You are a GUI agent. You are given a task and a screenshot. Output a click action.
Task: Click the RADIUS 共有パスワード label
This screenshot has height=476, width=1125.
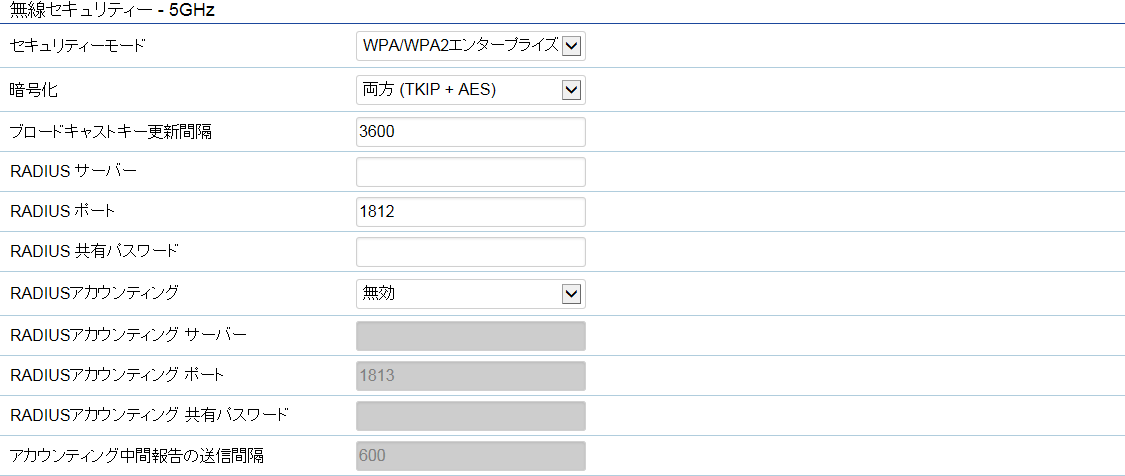pos(94,251)
